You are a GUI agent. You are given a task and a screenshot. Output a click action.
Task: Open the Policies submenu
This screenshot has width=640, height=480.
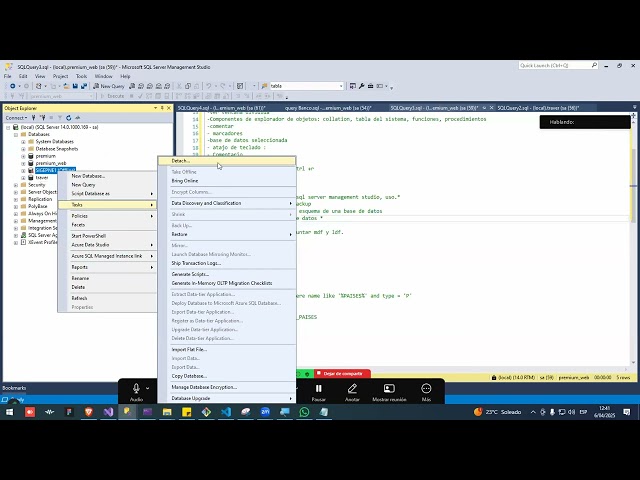click(107, 216)
